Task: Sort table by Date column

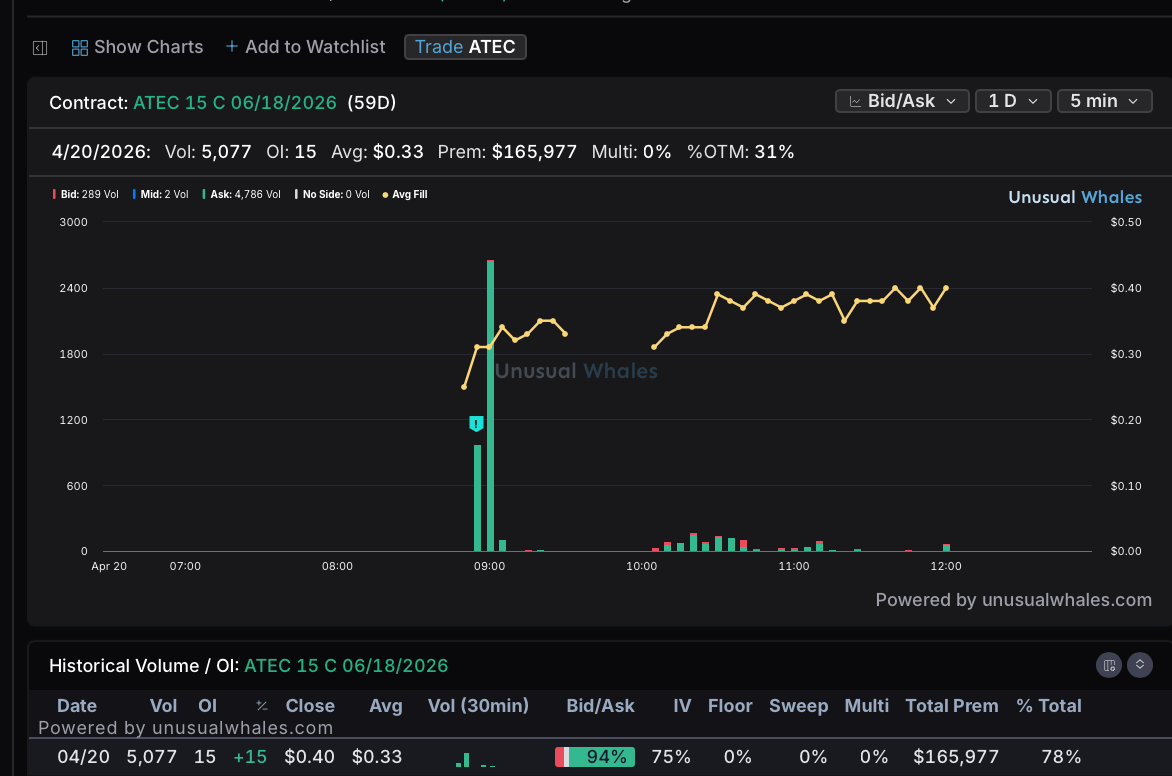Action: point(77,706)
